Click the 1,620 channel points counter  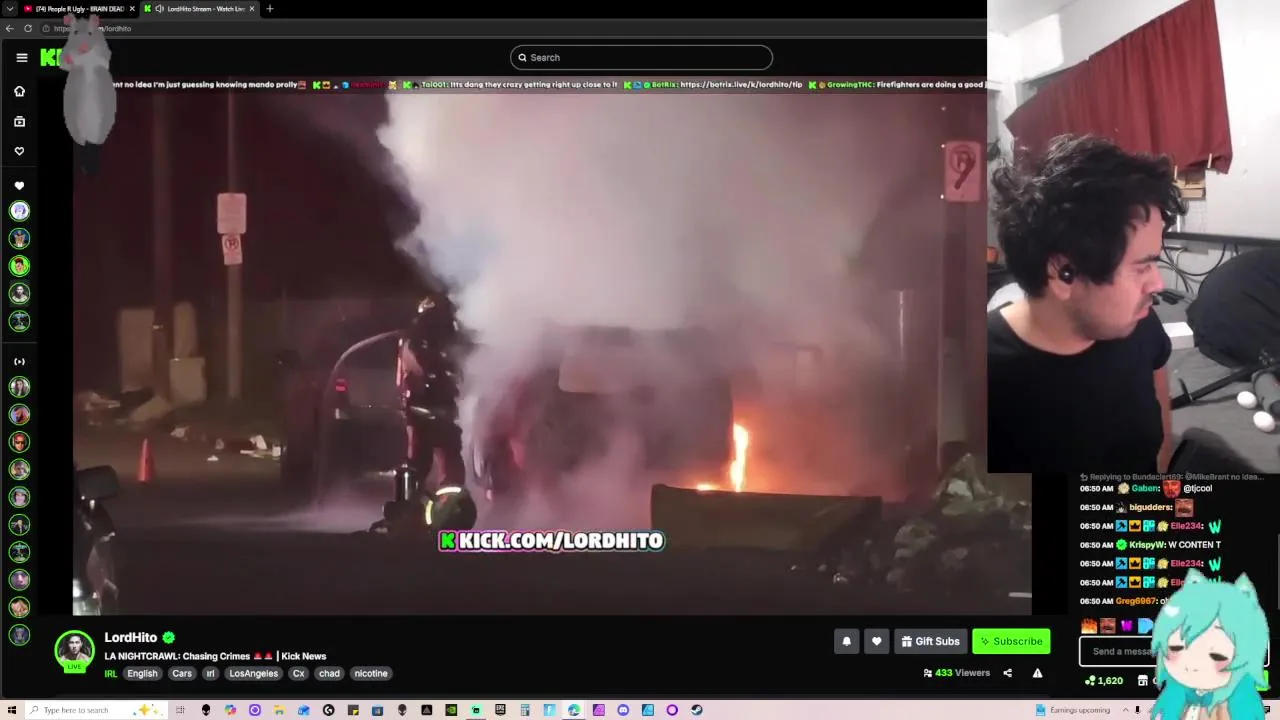point(1104,680)
